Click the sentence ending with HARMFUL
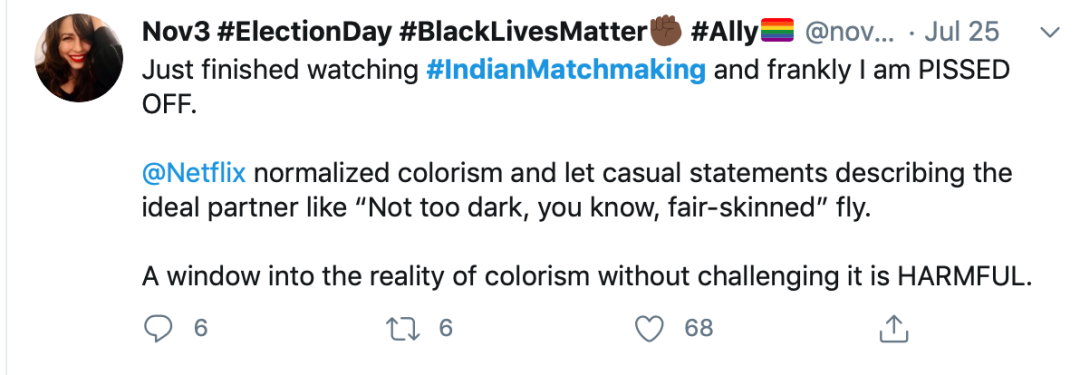1080x375 pixels. pyautogui.click(x=590, y=276)
